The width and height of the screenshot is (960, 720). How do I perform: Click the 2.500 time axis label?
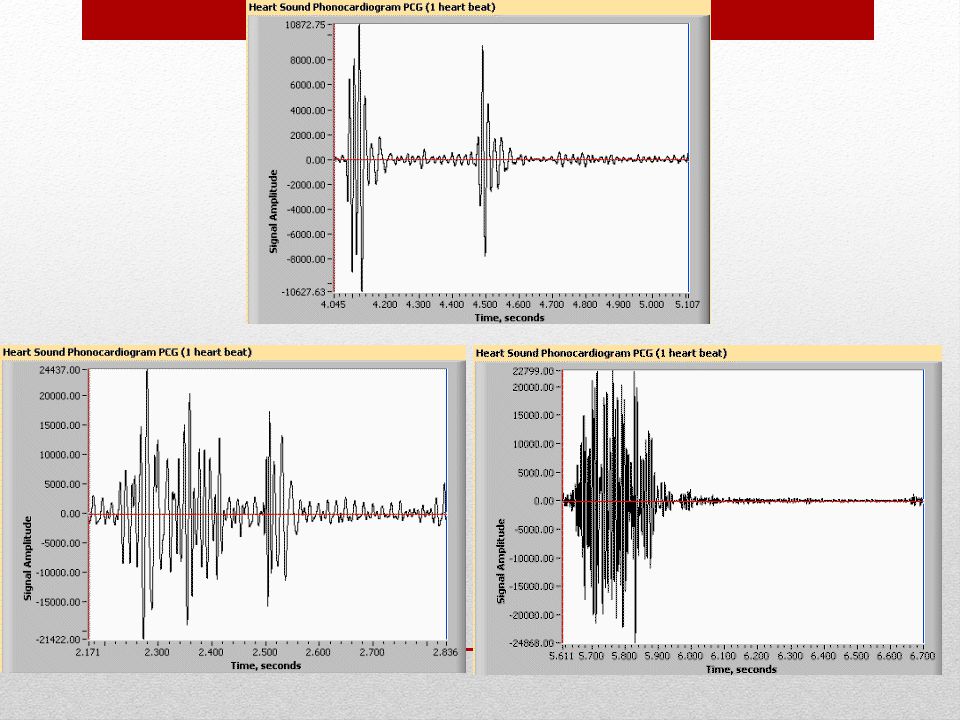(265, 652)
